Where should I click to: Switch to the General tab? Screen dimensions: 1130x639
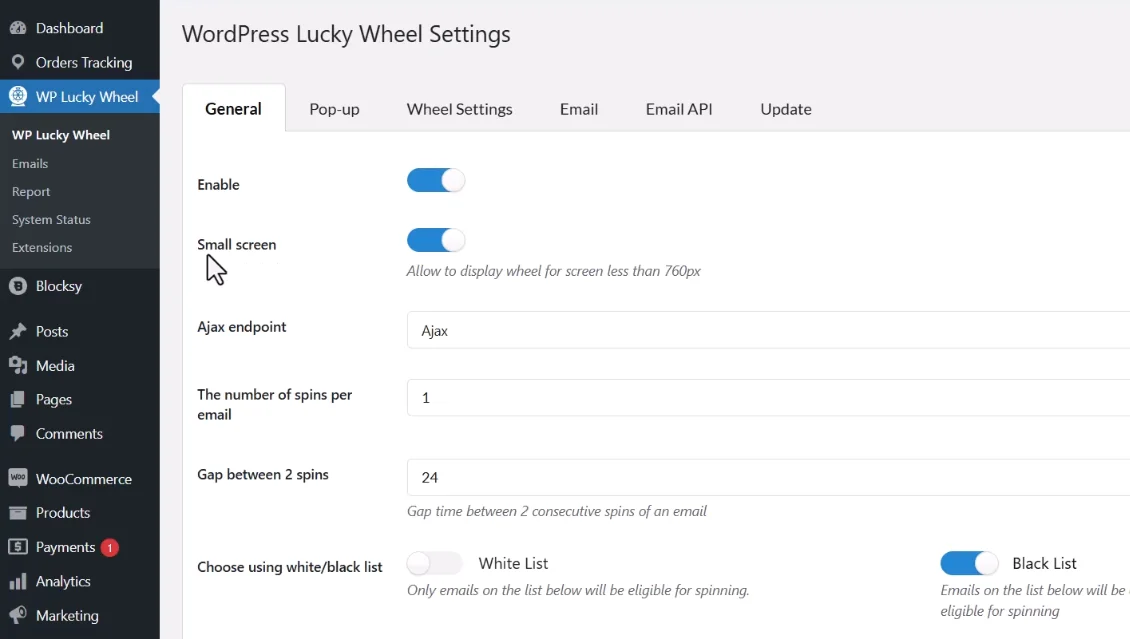[x=233, y=109]
